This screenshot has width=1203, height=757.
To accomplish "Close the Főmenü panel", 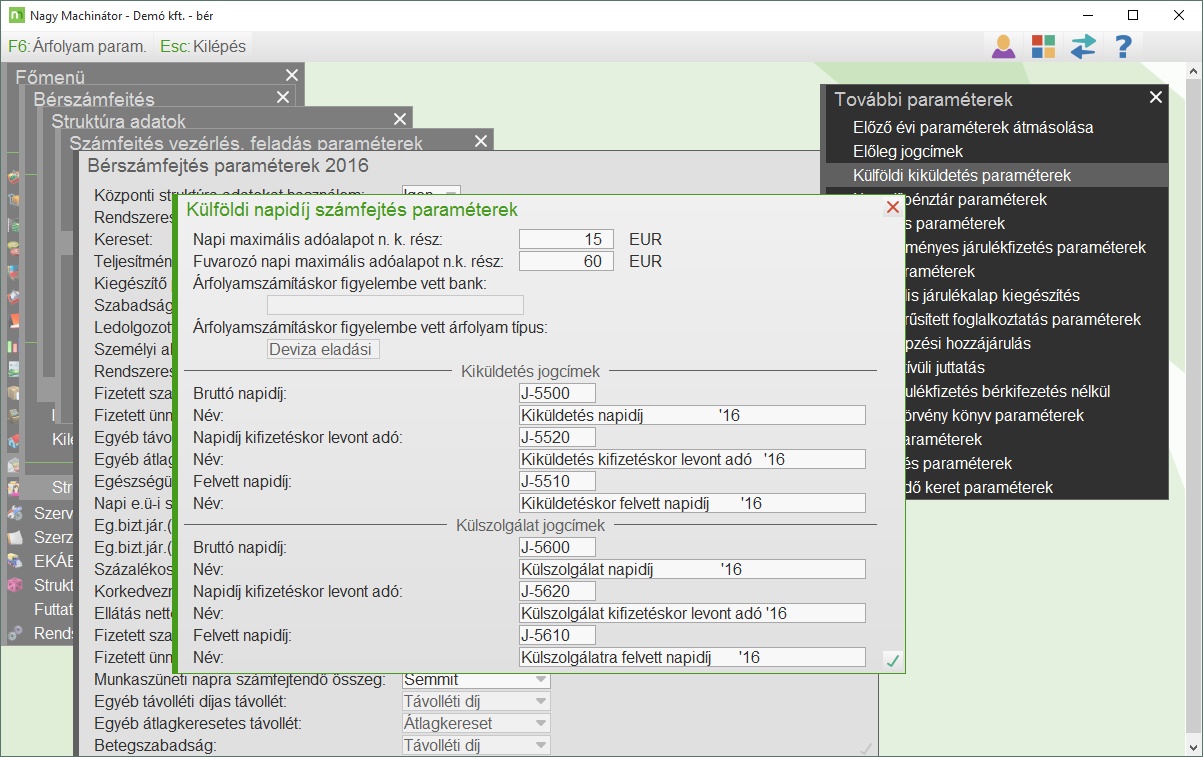I will pyautogui.click(x=291, y=76).
